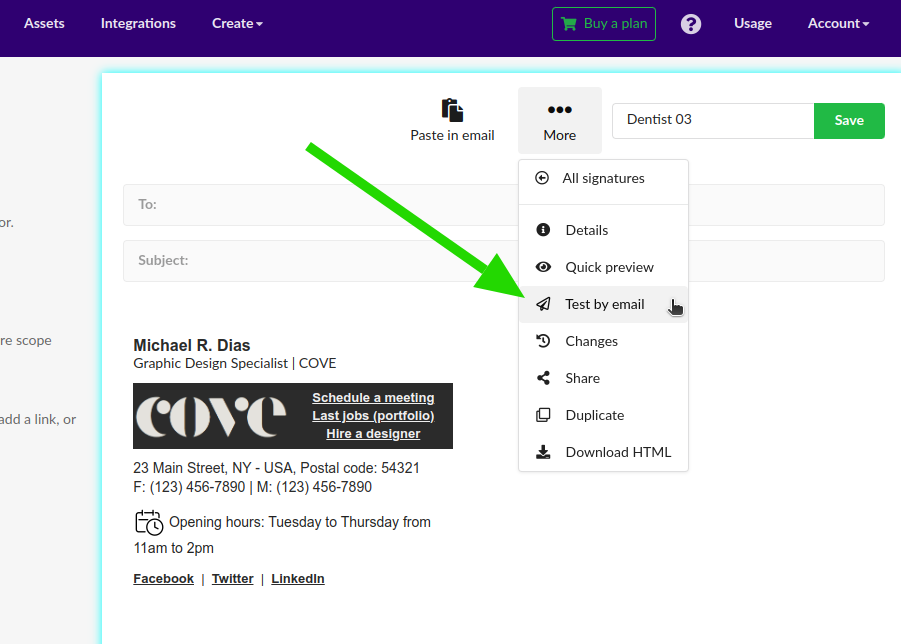
Task: Click the Paste in email copy icon
Action: (x=452, y=110)
